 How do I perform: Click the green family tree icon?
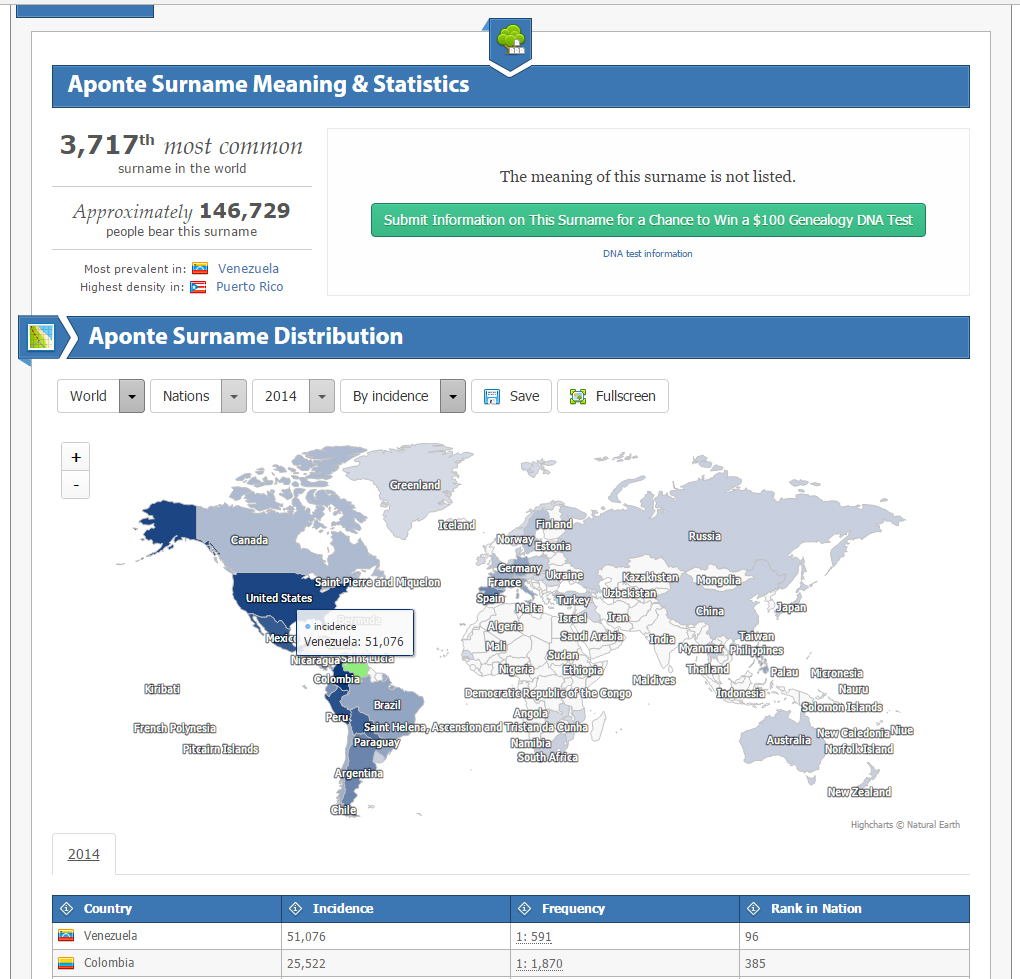(511, 39)
